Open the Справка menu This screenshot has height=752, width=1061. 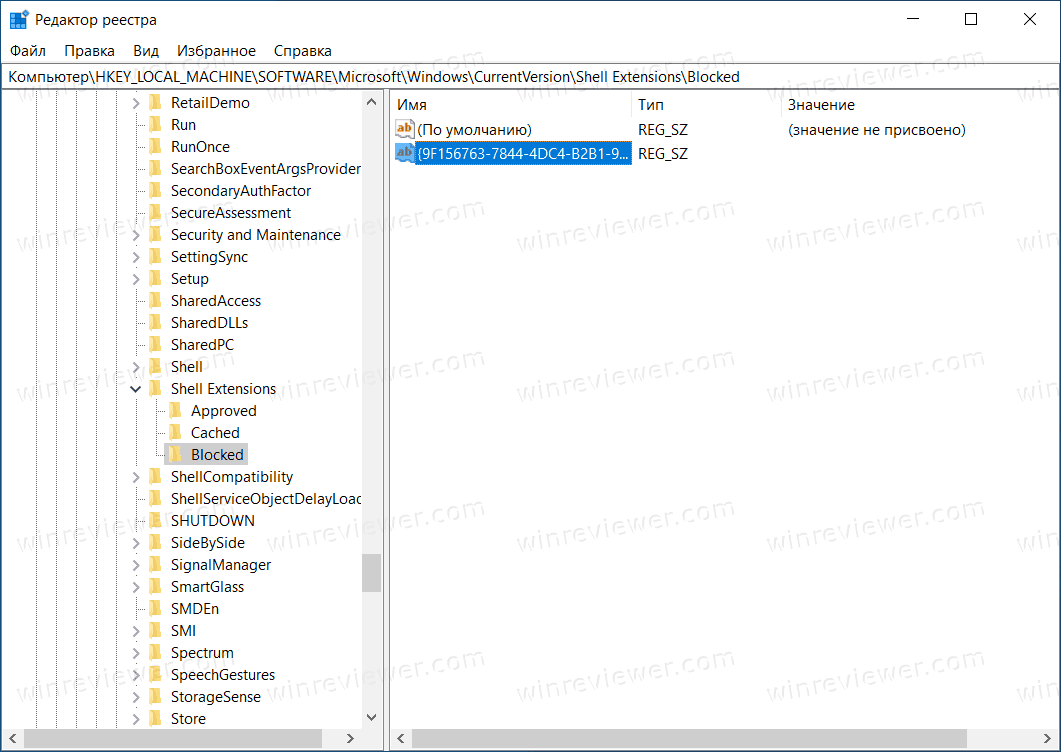pyautogui.click(x=302, y=51)
